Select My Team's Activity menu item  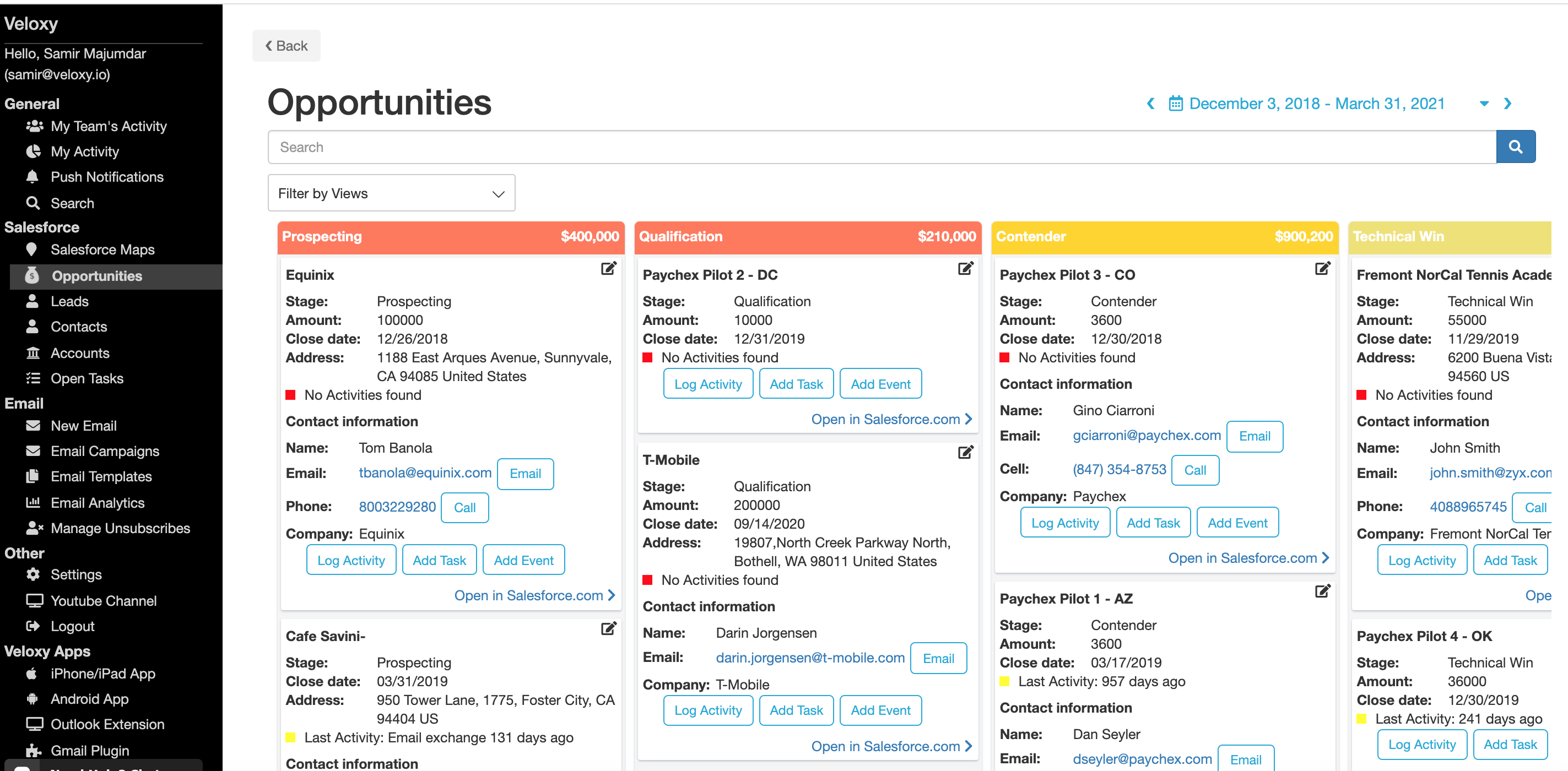click(x=109, y=126)
